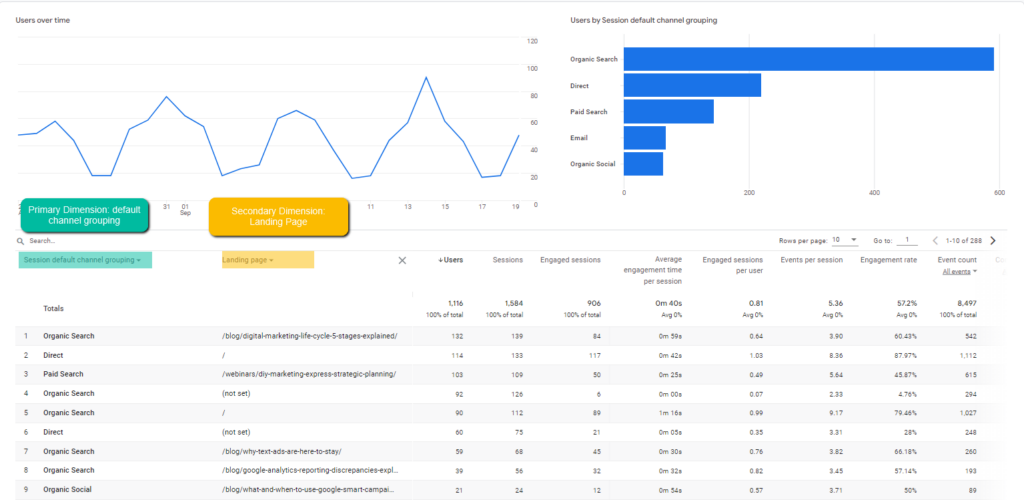Click Direct in row 2
The image size is (1024, 500).
click(x=53, y=356)
